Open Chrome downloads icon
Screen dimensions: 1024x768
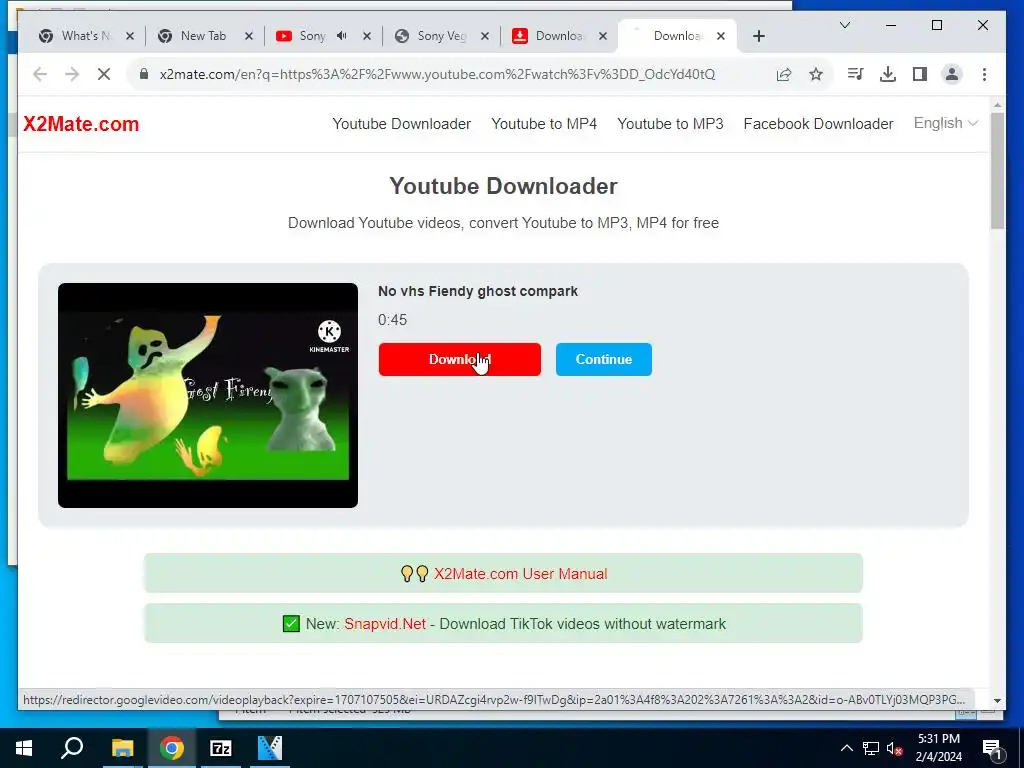[888, 74]
